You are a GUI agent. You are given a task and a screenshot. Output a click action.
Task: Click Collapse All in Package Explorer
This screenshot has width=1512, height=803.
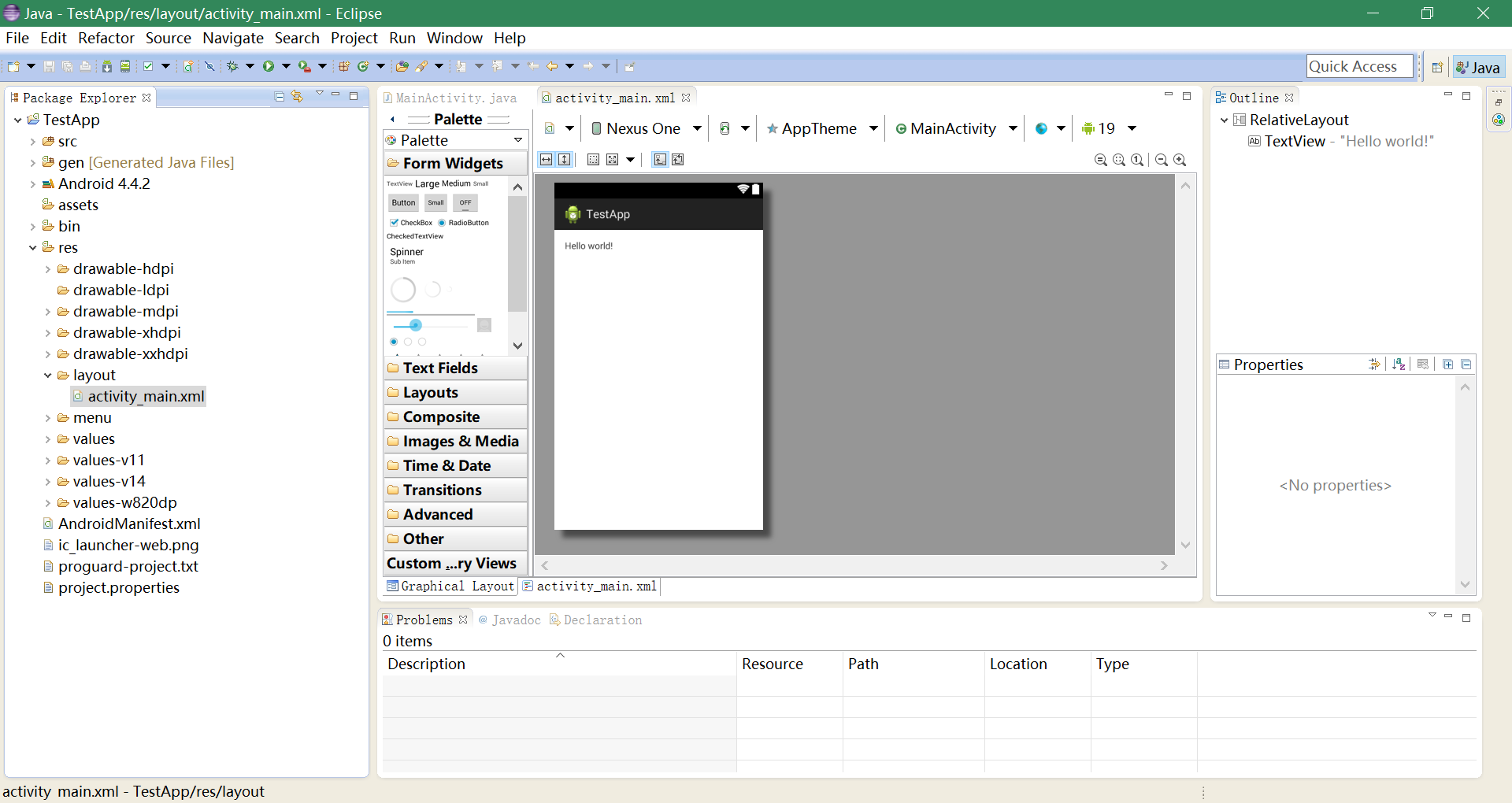(x=280, y=96)
